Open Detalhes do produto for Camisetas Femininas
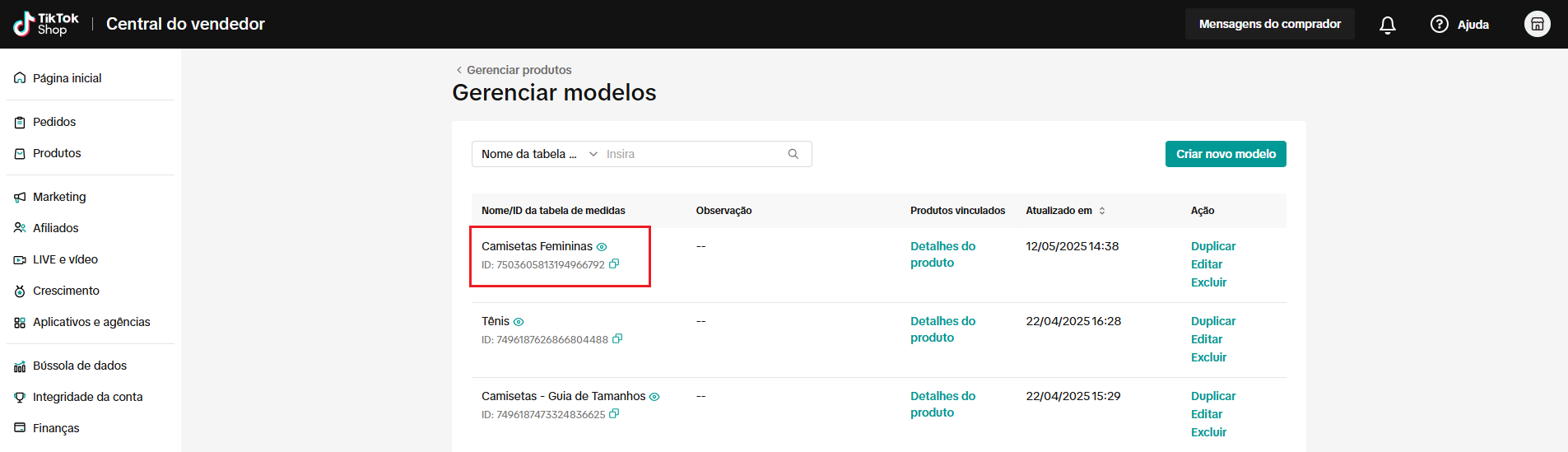This screenshot has height=452, width=1568. [943, 254]
